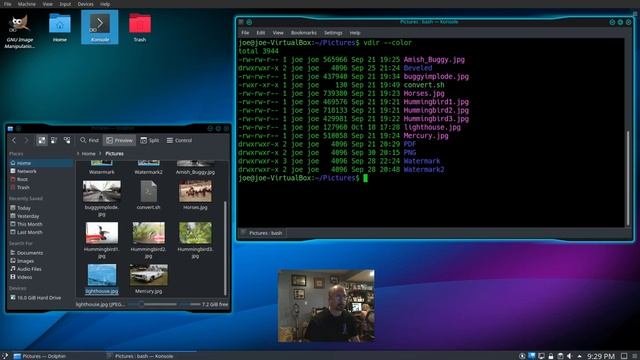The height and width of the screenshot is (360, 640).
Task: Open the Bookmarks menu in Konsole
Action: coord(303,33)
